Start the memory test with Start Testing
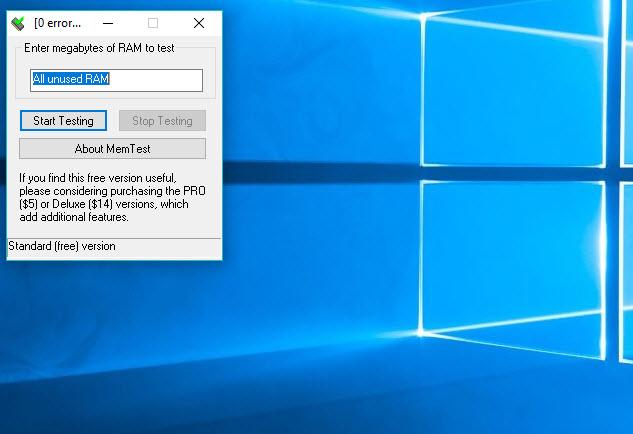 [x=63, y=121]
